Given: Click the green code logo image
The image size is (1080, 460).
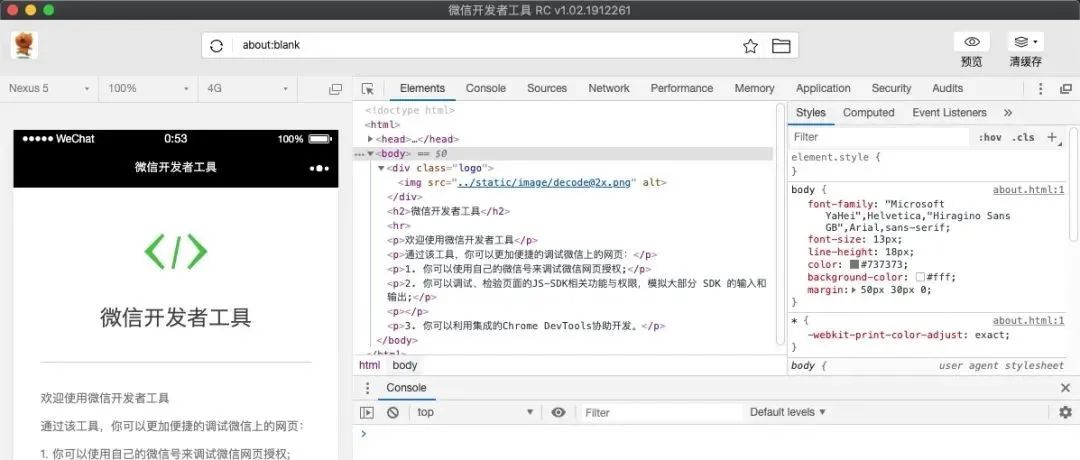Looking at the screenshot, I should tap(176, 251).
